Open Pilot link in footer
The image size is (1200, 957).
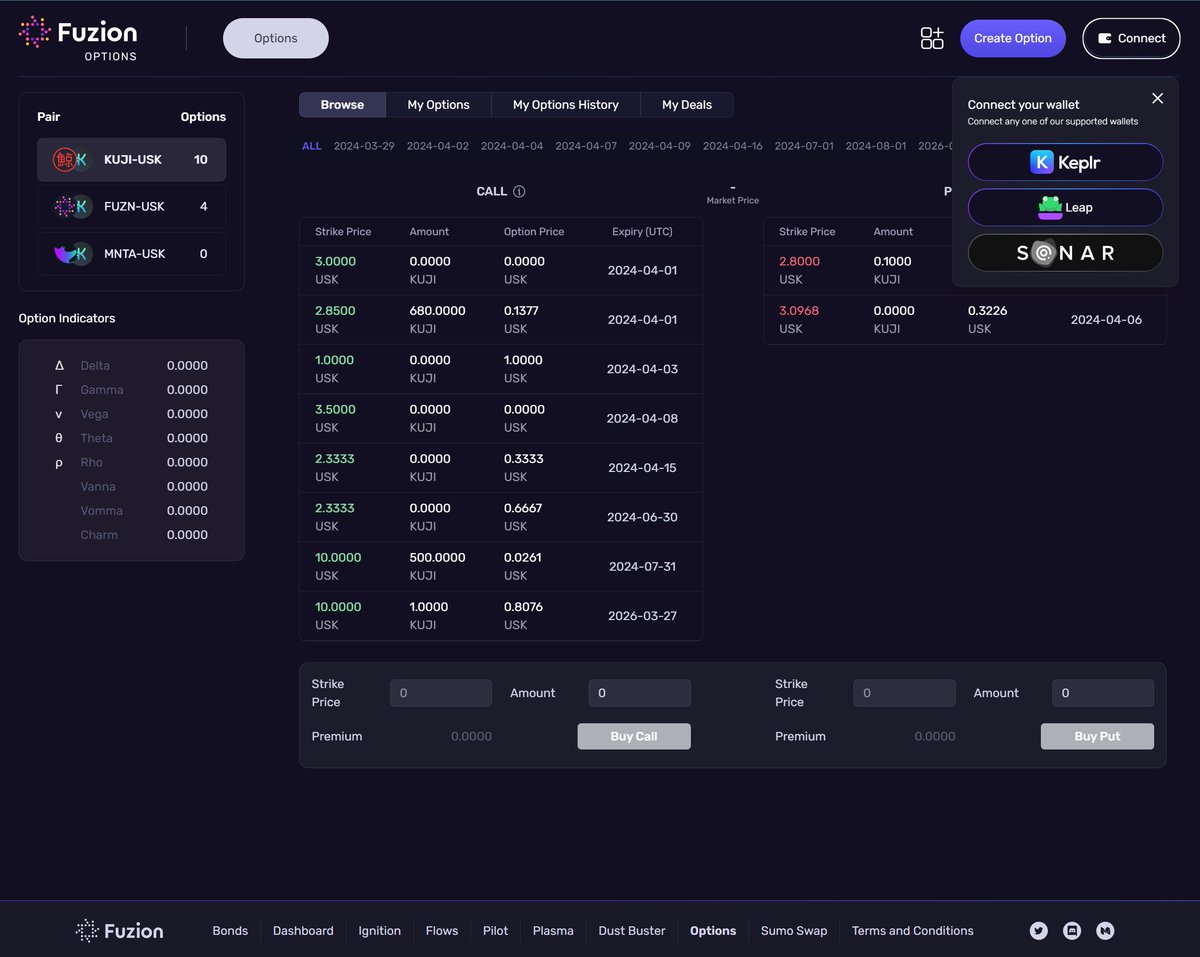click(495, 931)
